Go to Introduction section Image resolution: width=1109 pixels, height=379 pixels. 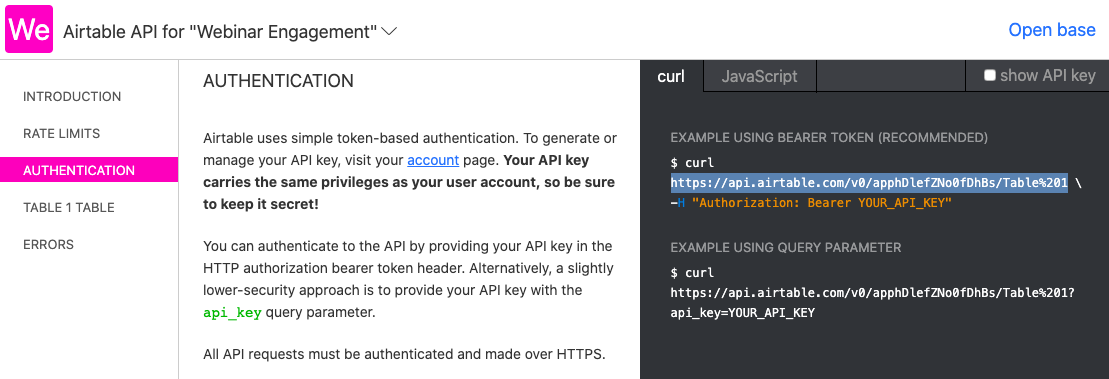pyautogui.click(x=72, y=96)
